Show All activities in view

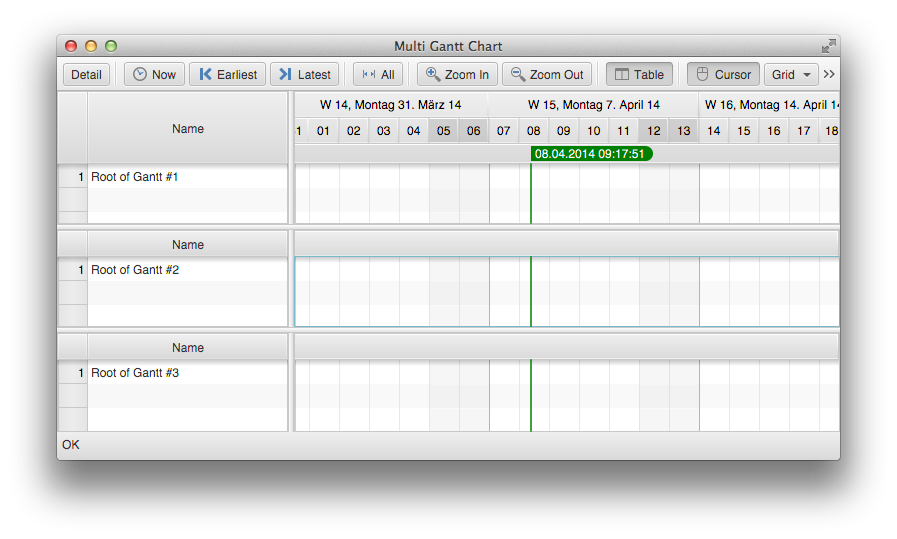click(378, 74)
